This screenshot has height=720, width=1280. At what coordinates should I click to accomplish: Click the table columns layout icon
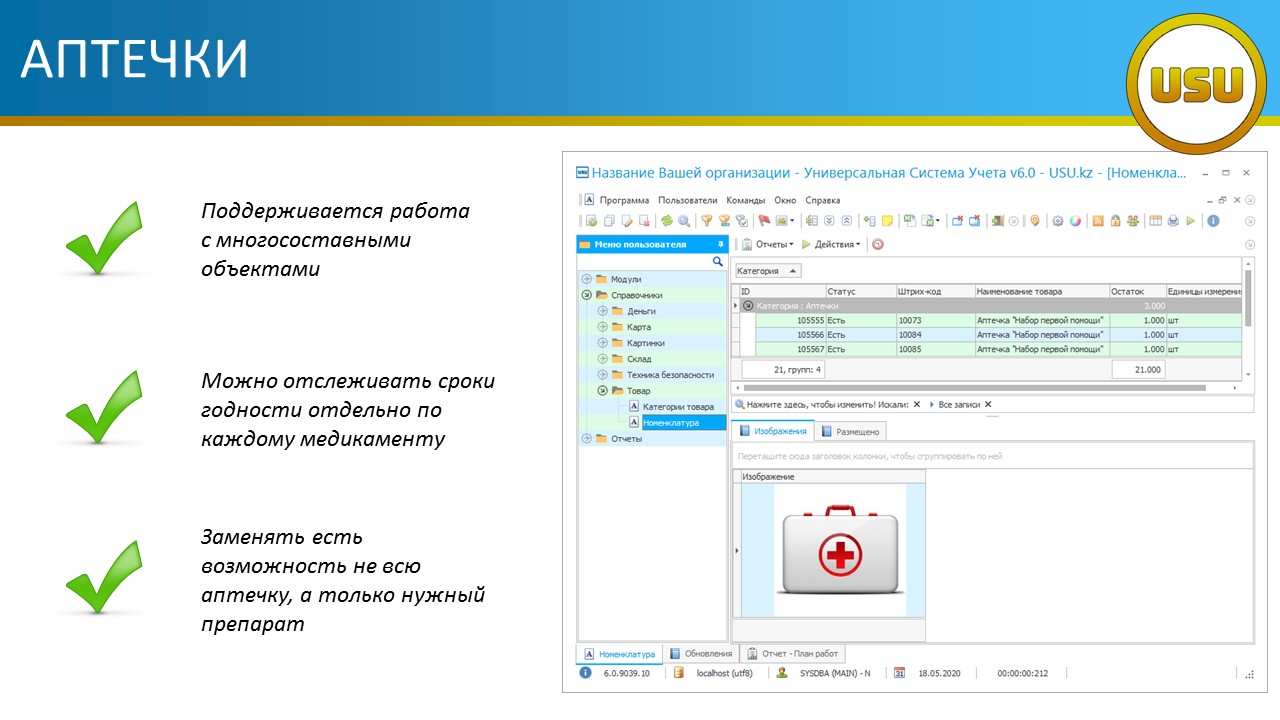[1155, 221]
